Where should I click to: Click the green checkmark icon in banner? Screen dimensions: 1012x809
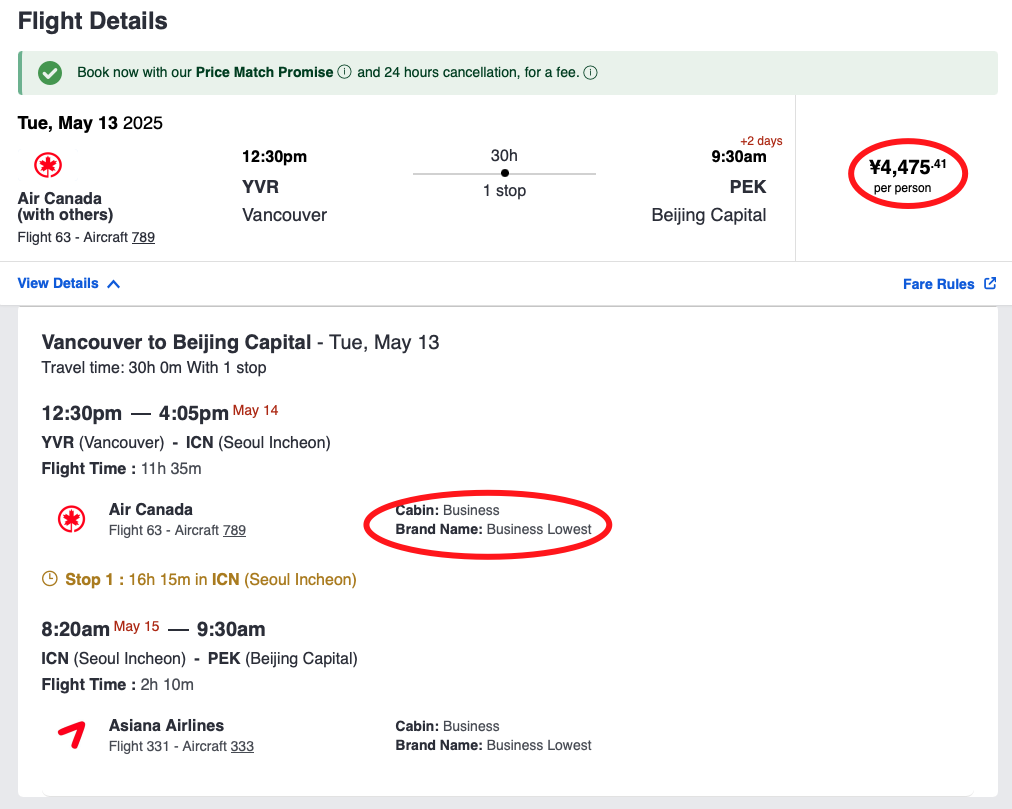[x=49, y=73]
